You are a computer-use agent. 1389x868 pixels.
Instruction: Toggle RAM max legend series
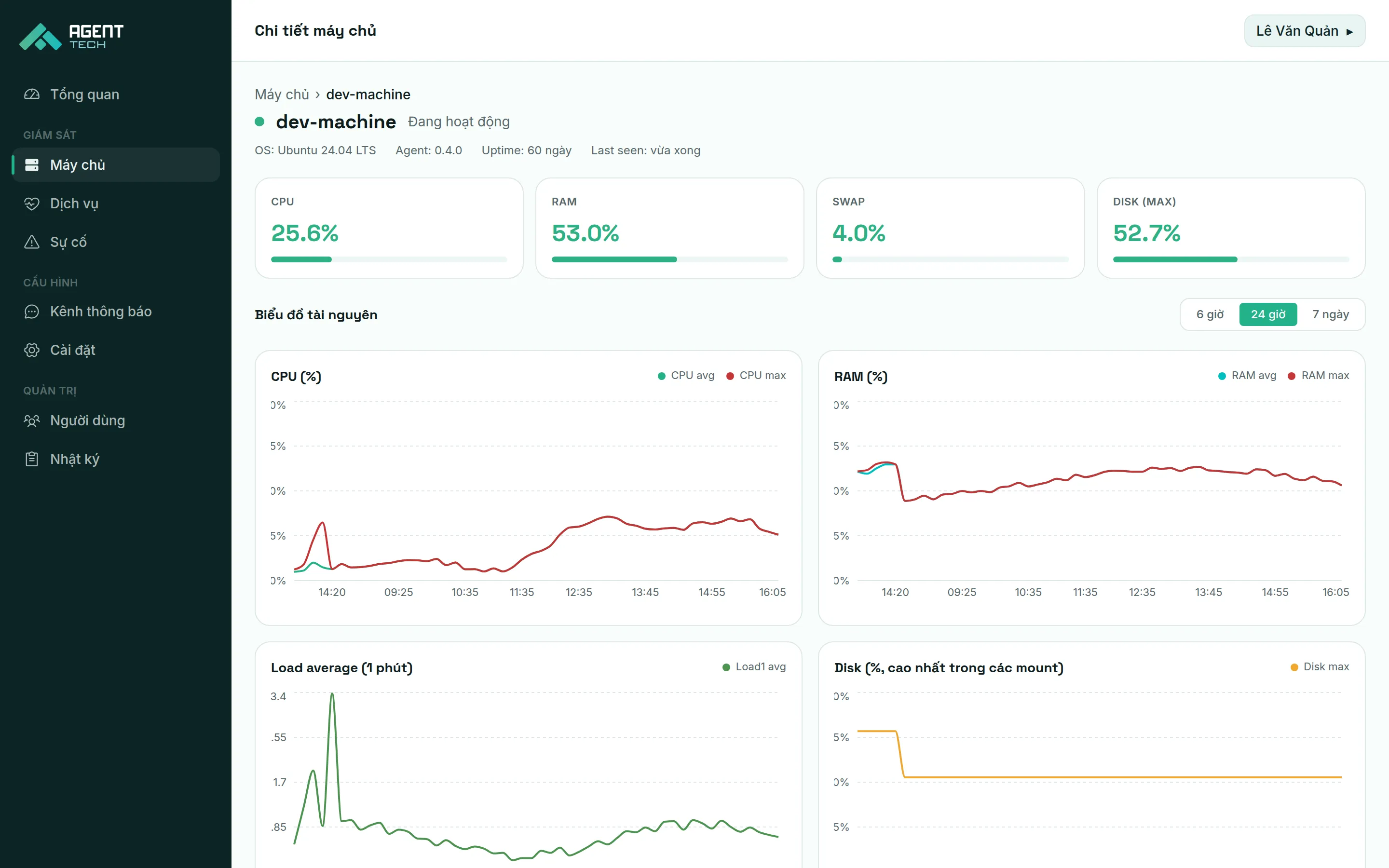1319,376
